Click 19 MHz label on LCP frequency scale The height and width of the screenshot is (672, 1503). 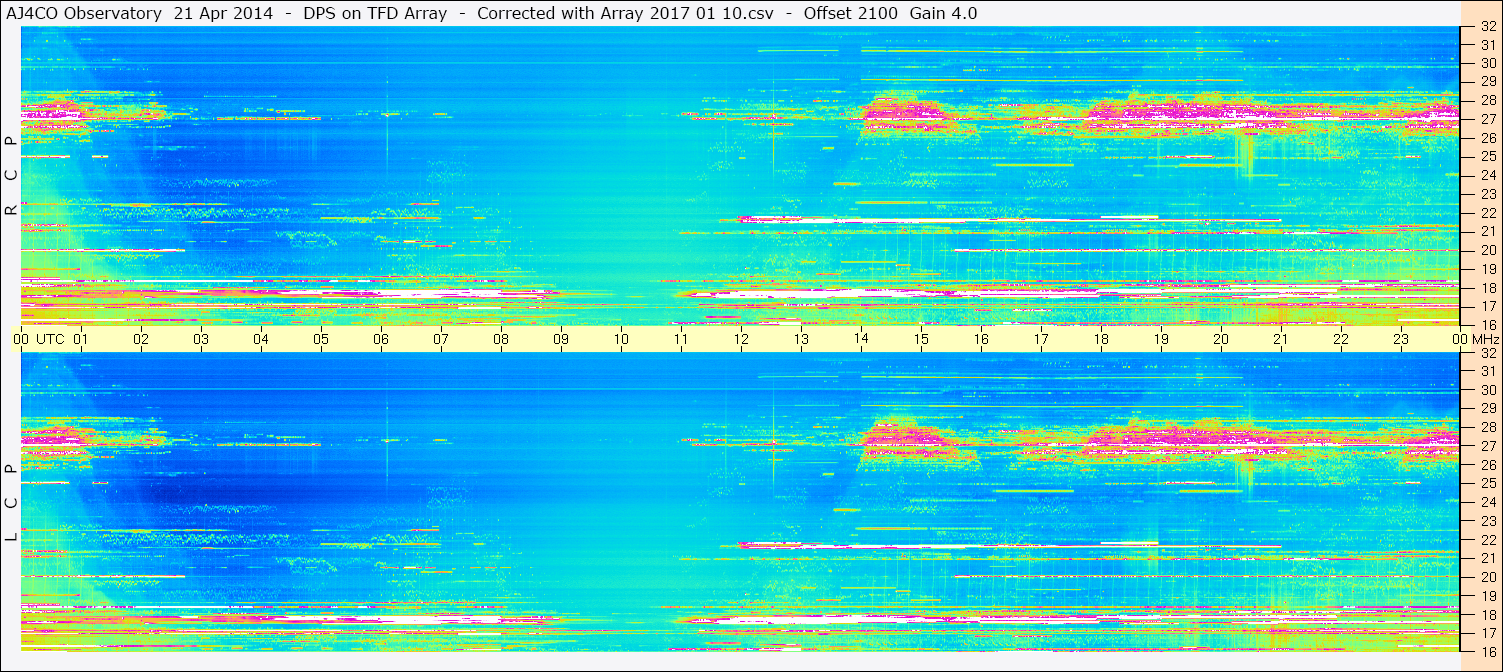pos(1487,596)
